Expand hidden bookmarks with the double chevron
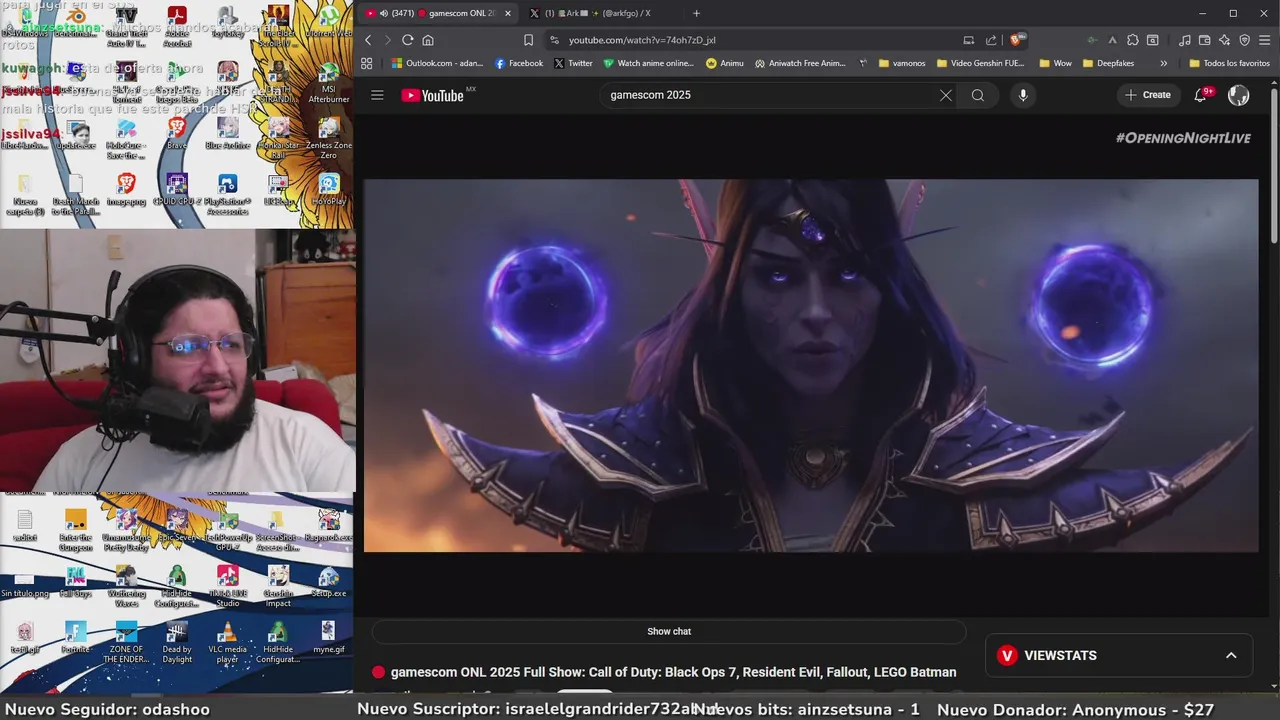 click(x=1163, y=63)
